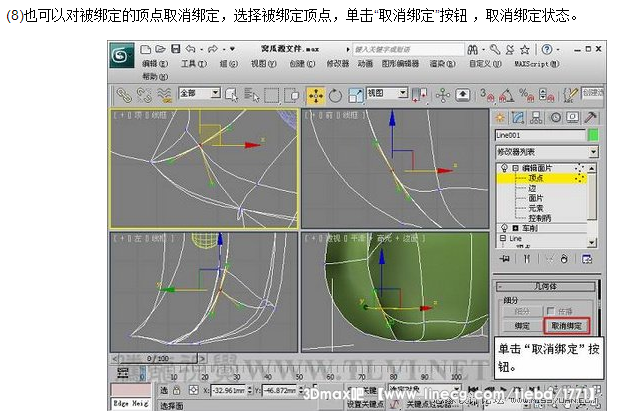The image size is (624, 411).
Task: Open the 3ds Max application menu logo
Action: pyautogui.click(x=121, y=55)
